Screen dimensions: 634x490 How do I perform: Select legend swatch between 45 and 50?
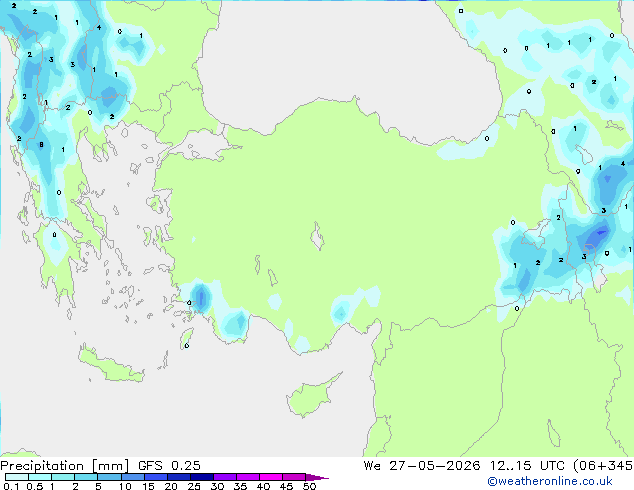point(294,477)
